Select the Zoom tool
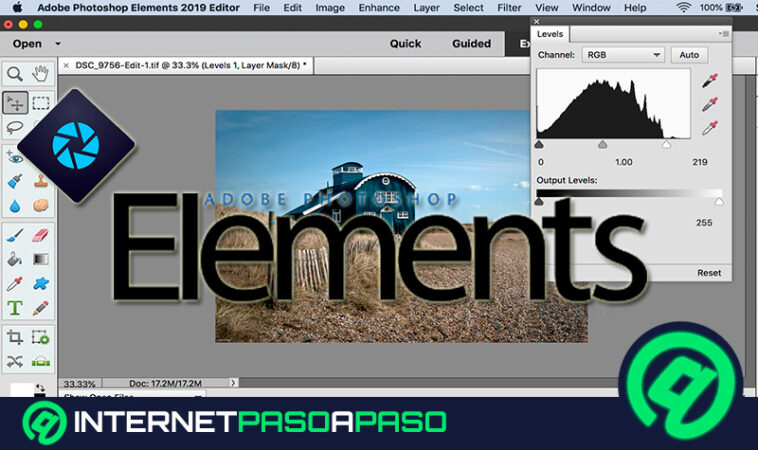 15,74
